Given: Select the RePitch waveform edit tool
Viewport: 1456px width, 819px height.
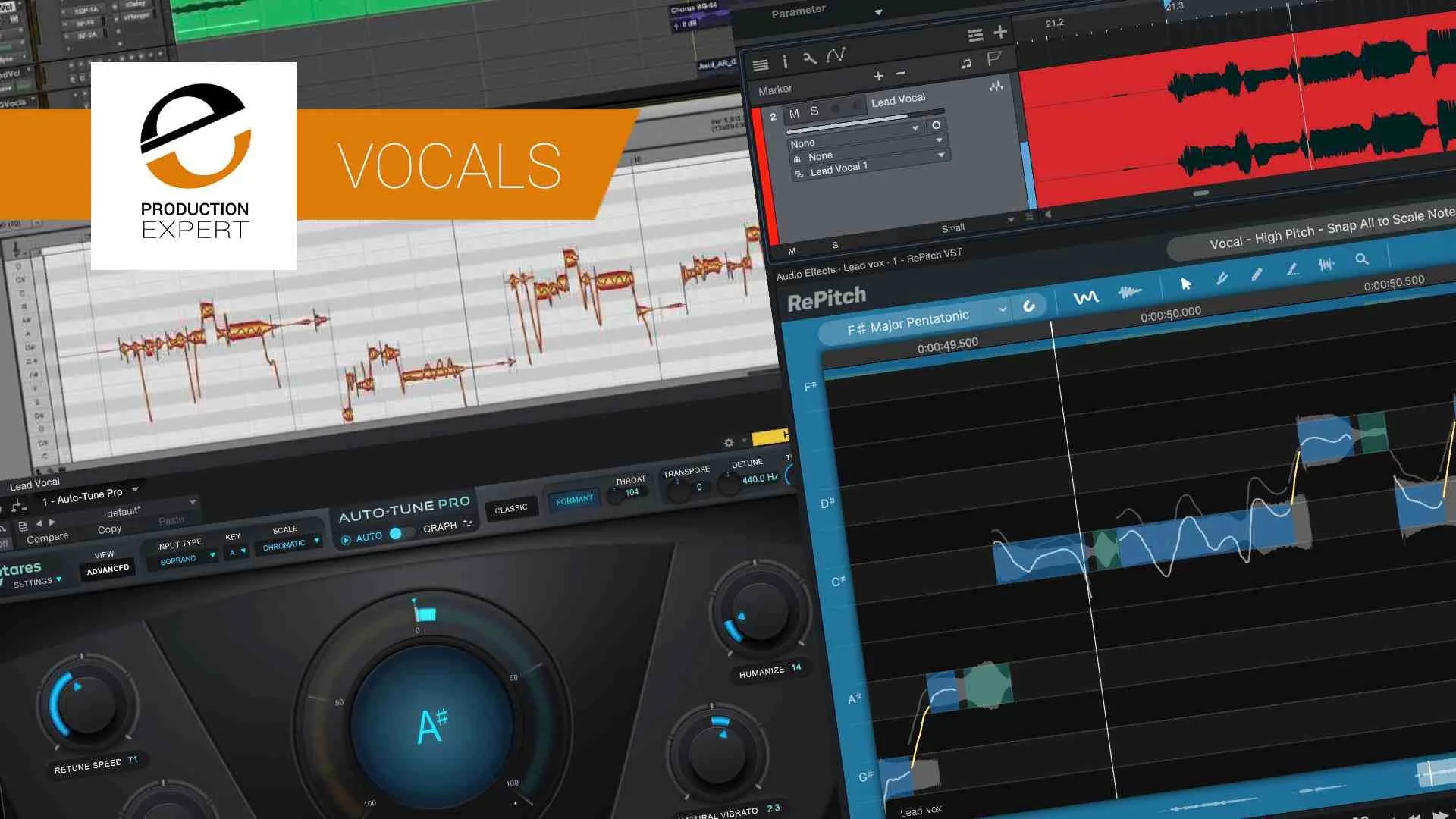Looking at the screenshot, I should point(1326,264).
